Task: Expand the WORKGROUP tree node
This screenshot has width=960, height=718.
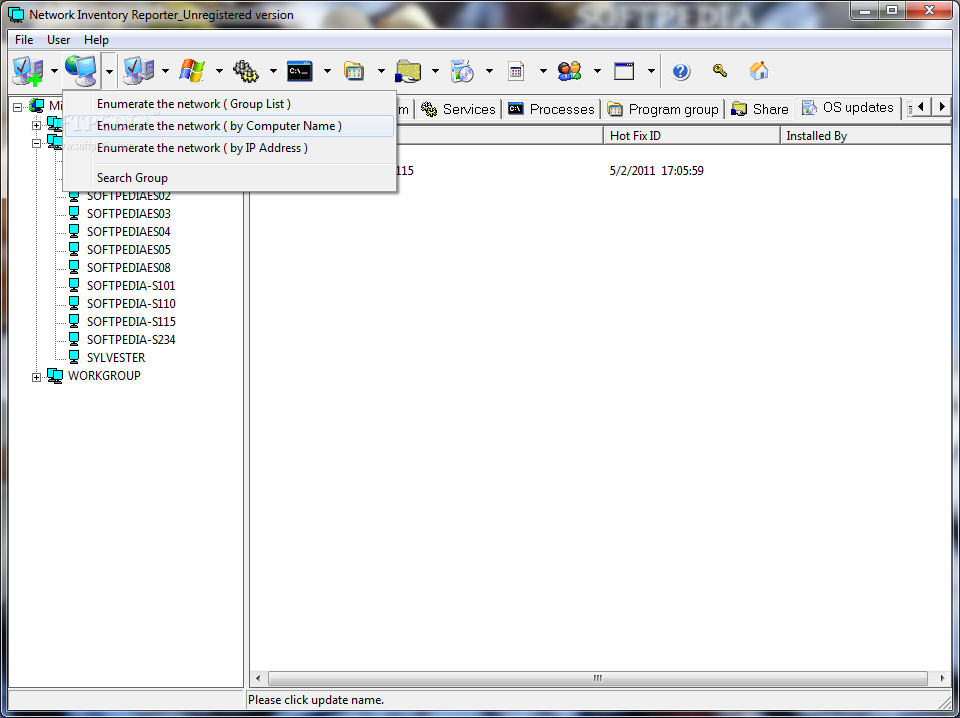Action: pyautogui.click(x=37, y=378)
